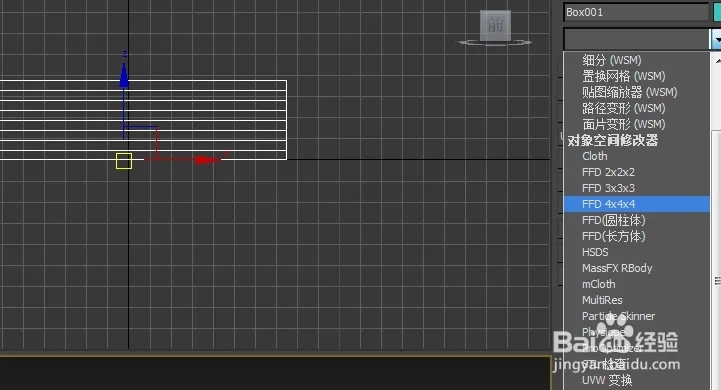The image size is (721, 390).
Task: Click the yellow square gizmo handle
Action: pos(124,161)
